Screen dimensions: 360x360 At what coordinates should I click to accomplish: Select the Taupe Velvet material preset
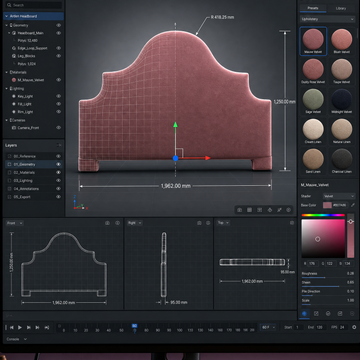[x=342, y=71]
